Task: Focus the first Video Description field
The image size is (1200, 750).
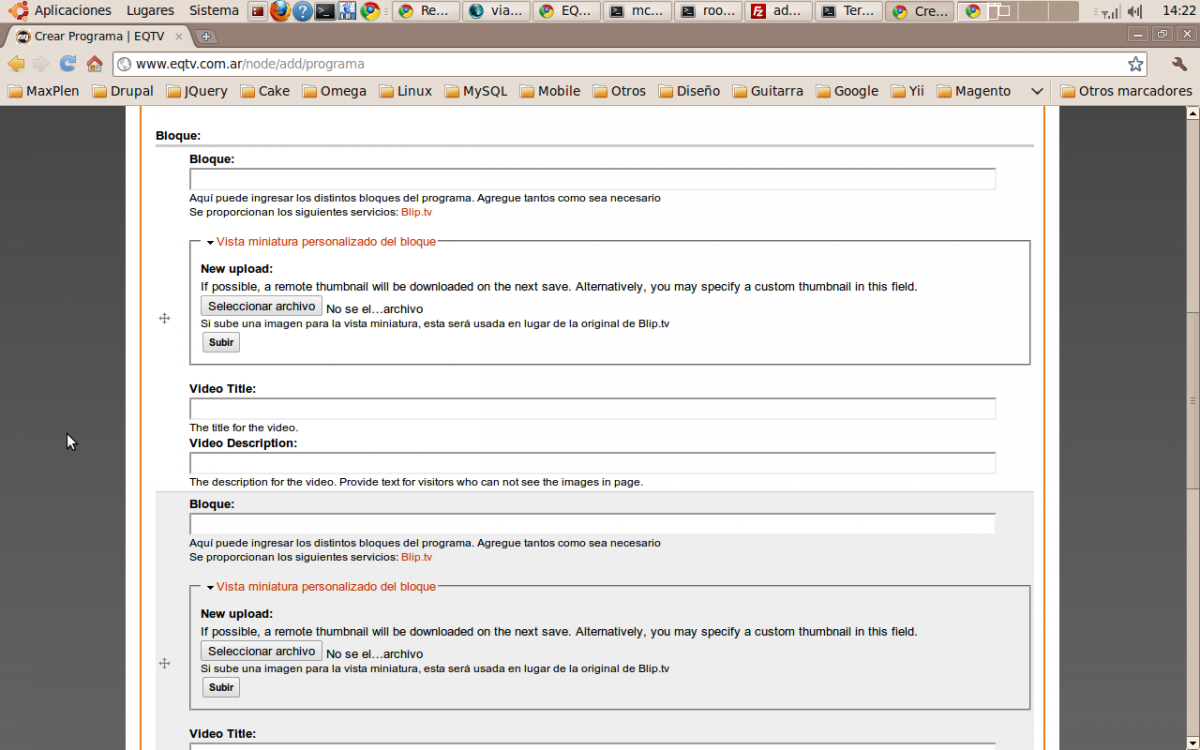Action: click(x=593, y=463)
